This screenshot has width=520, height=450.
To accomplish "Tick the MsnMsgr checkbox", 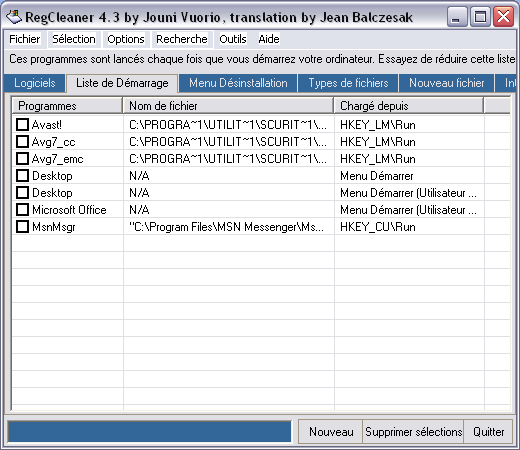I will 23,227.
